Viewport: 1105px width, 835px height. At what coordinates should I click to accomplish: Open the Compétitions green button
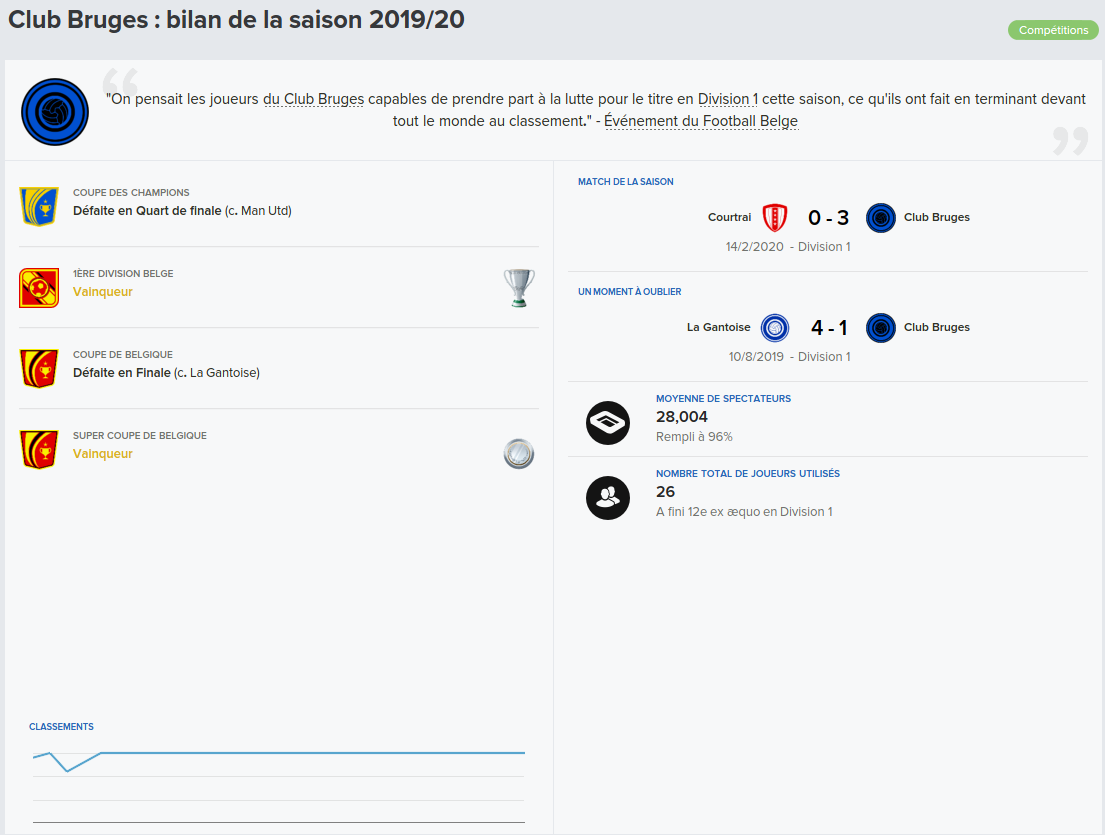tap(1053, 30)
